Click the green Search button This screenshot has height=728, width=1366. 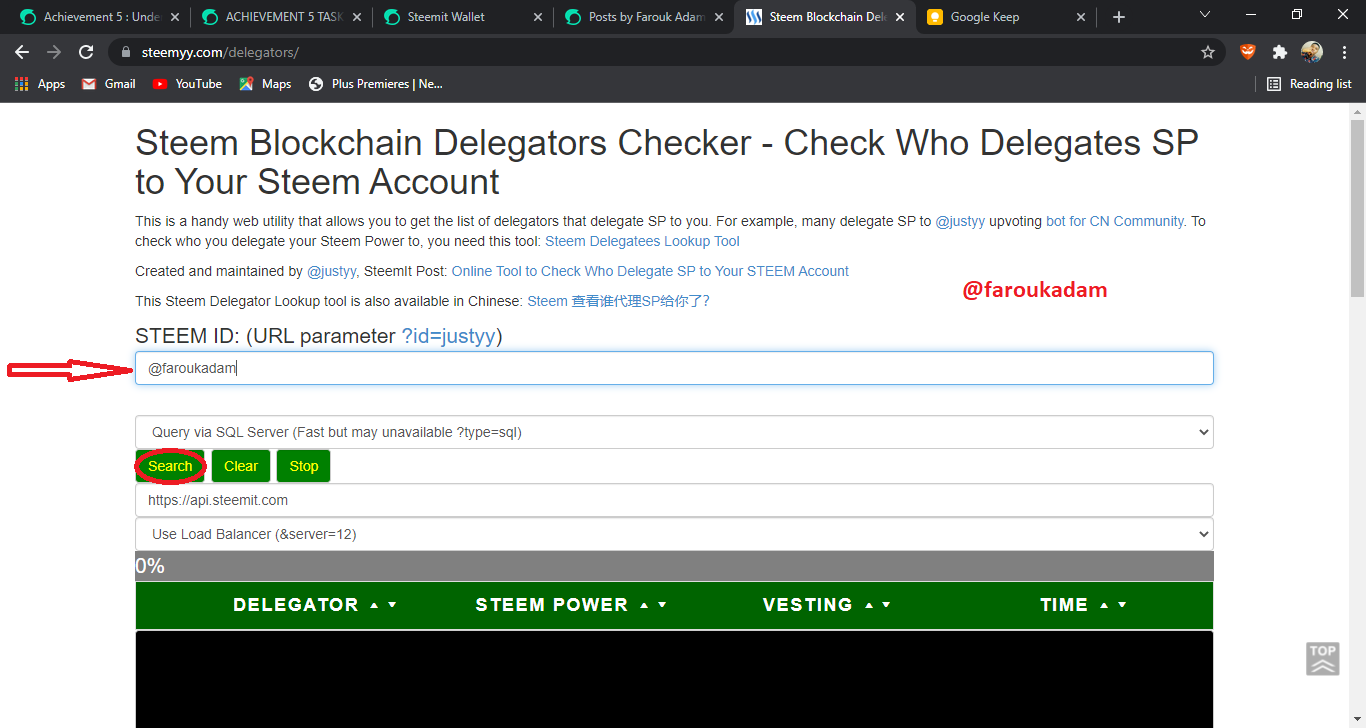[170, 466]
